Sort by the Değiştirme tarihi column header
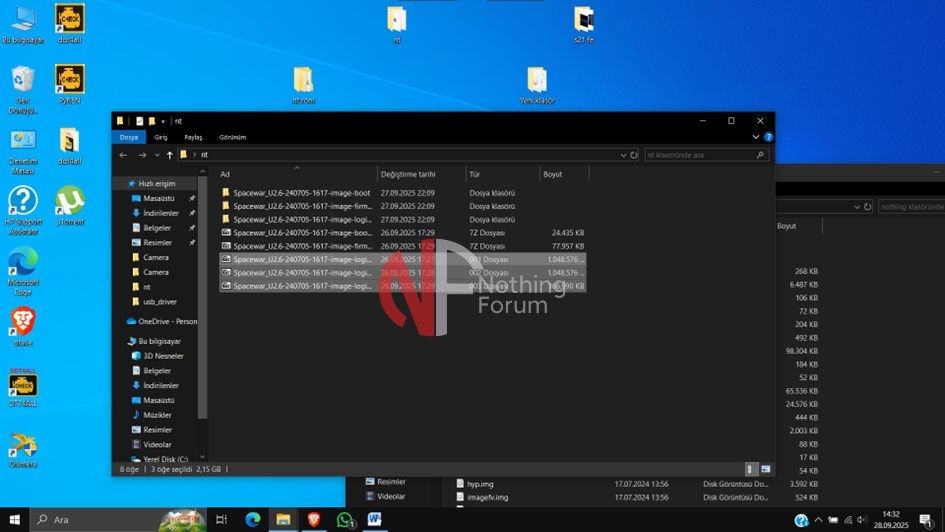945x532 pixels. 408,174
